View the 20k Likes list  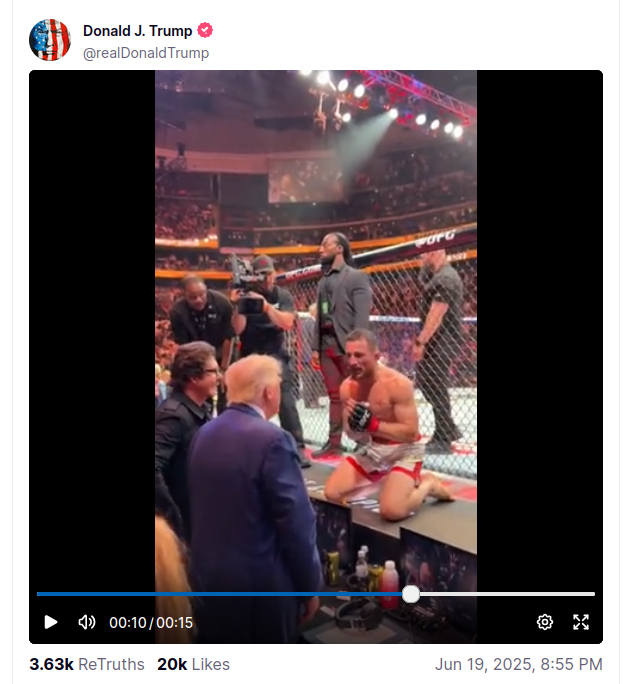pos(193,664)
